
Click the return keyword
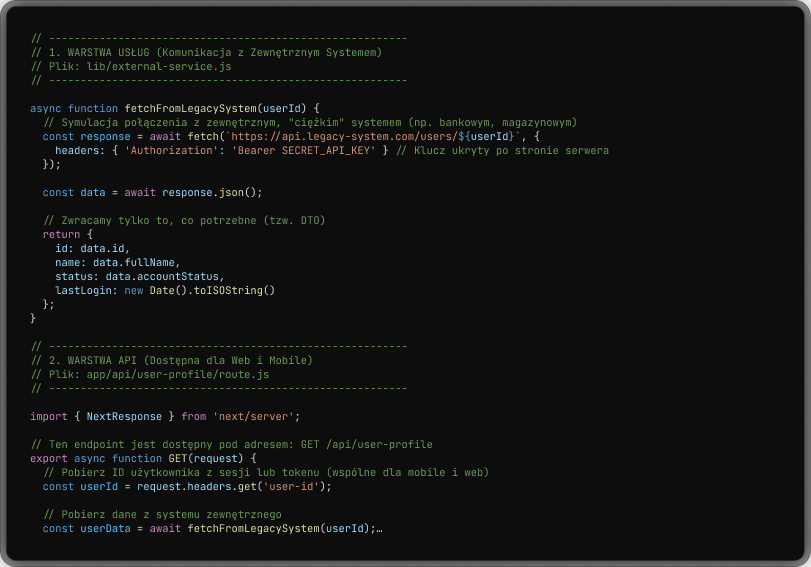[61, 234]
